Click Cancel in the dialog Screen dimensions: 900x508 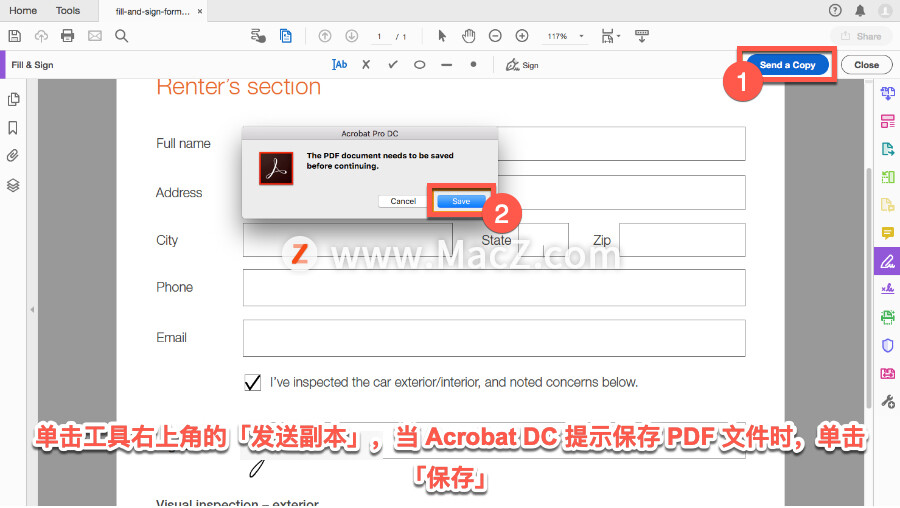pos(403,201)
